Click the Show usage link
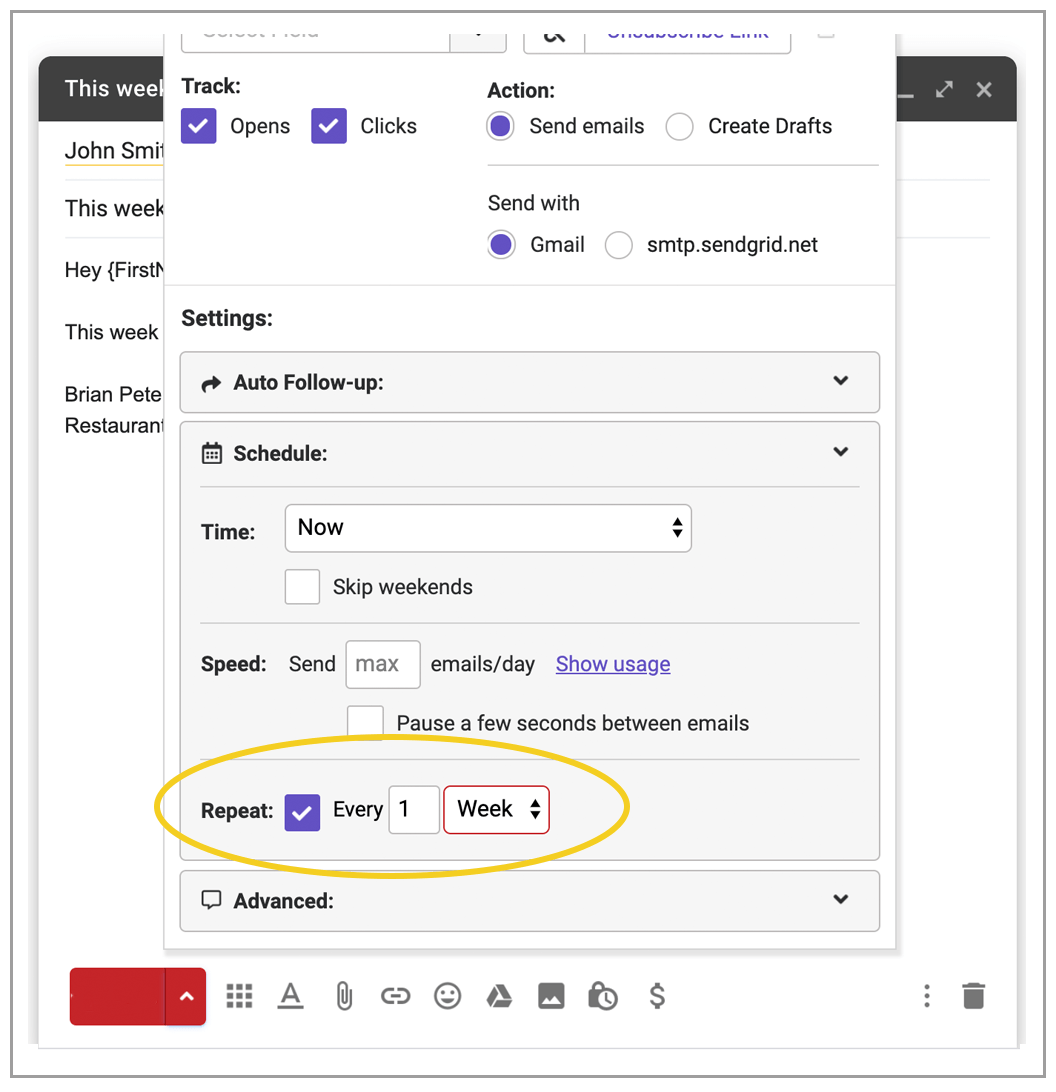 click(x=612, y=664)
